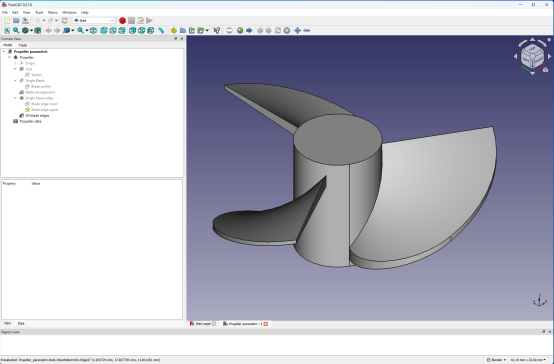
Task: Switch to Front view cube icon
Action: point(104,30)
